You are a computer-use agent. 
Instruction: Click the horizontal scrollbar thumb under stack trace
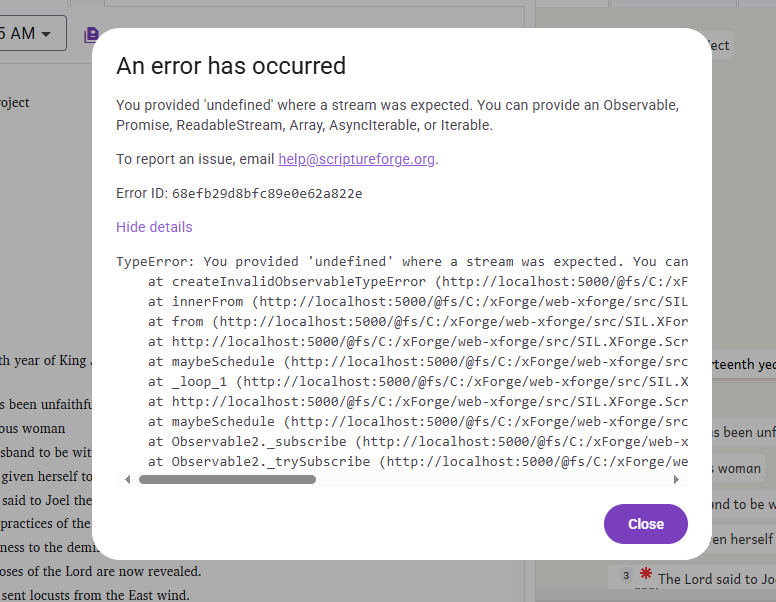pyautogui.click(x=227, y=480)
